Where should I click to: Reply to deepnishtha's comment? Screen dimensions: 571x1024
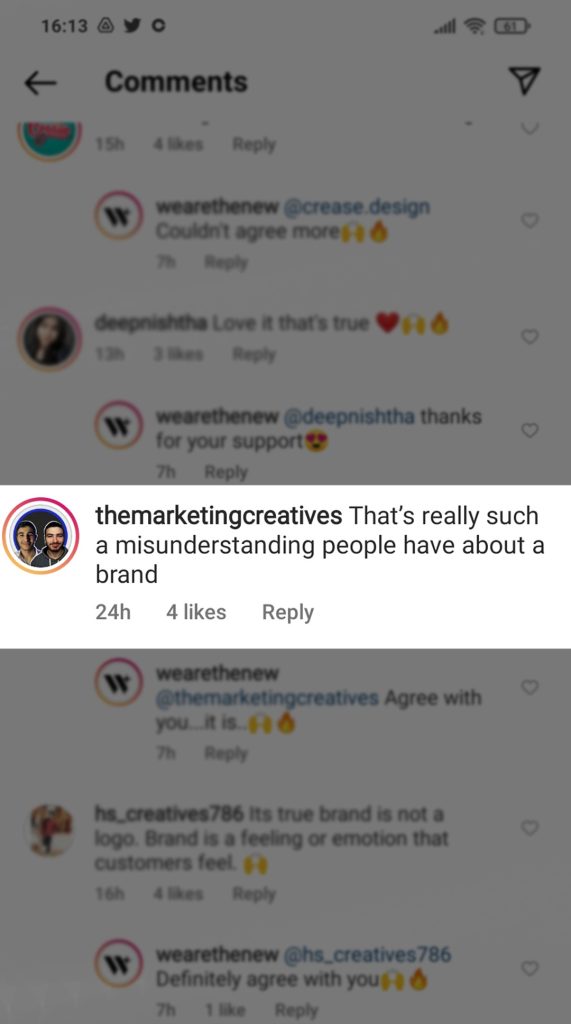coord(254,354)
